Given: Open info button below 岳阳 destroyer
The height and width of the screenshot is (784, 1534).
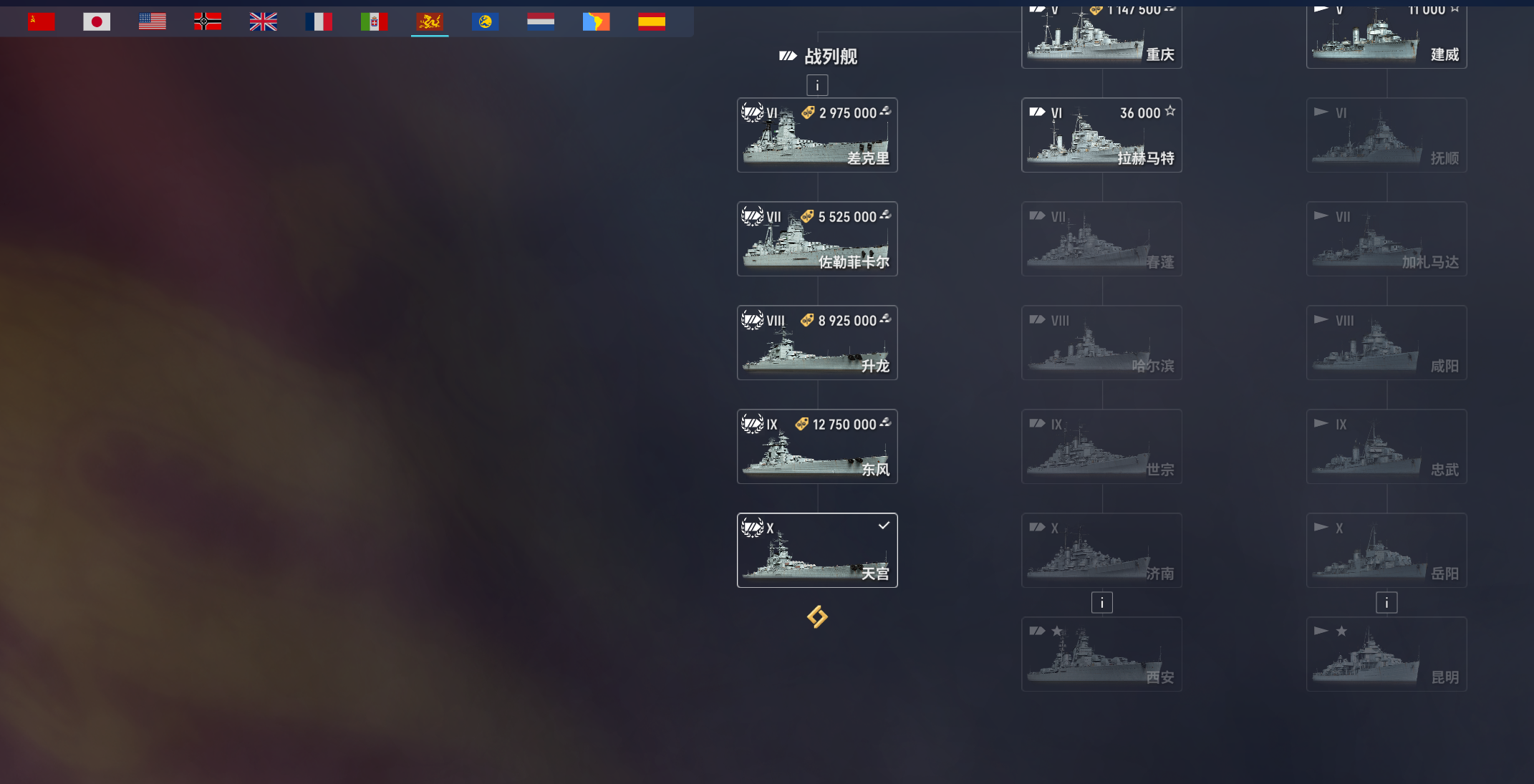Looking at the screenshot, I should click(1386, 603).
